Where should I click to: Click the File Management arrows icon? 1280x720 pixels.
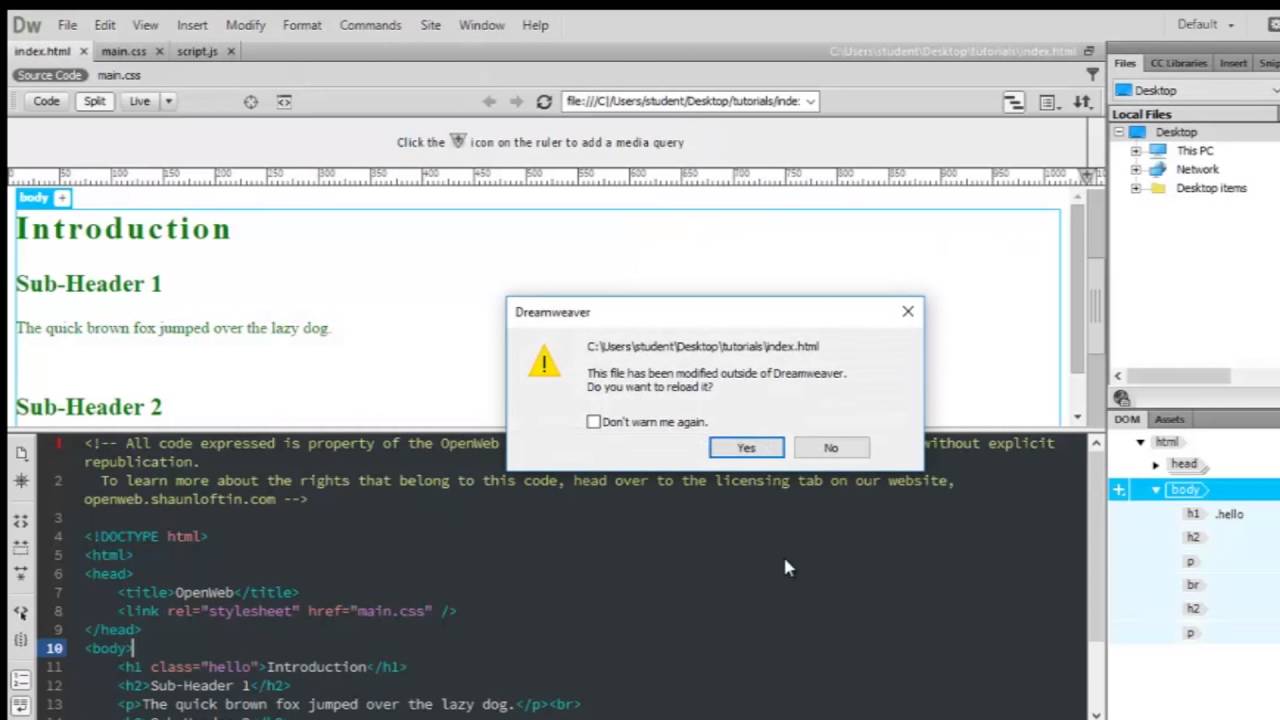[1082, 102]
